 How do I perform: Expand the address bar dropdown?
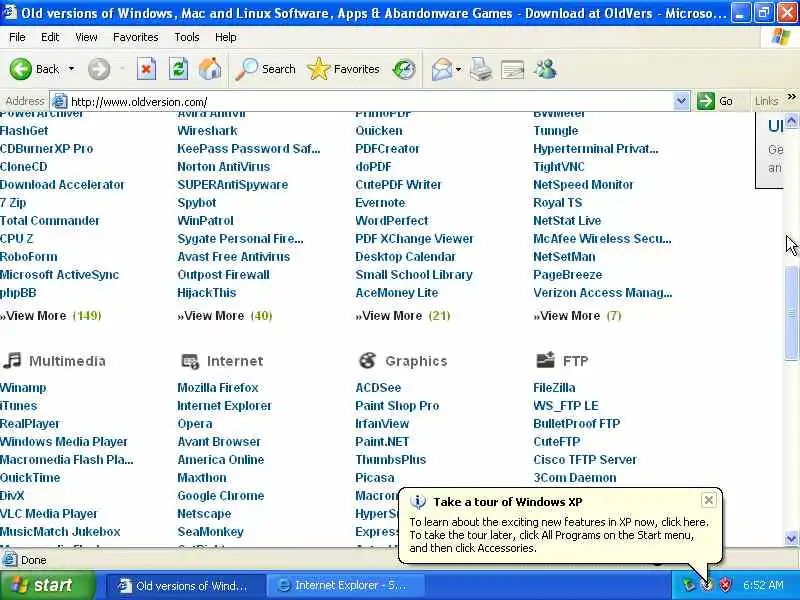click(x=681, y=101)
